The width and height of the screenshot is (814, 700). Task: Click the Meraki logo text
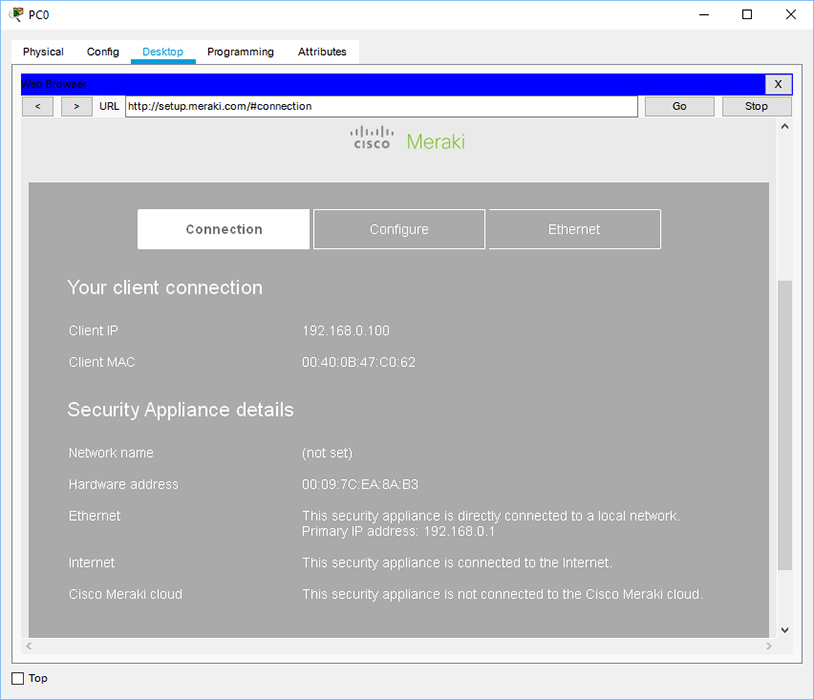[436, 141]
